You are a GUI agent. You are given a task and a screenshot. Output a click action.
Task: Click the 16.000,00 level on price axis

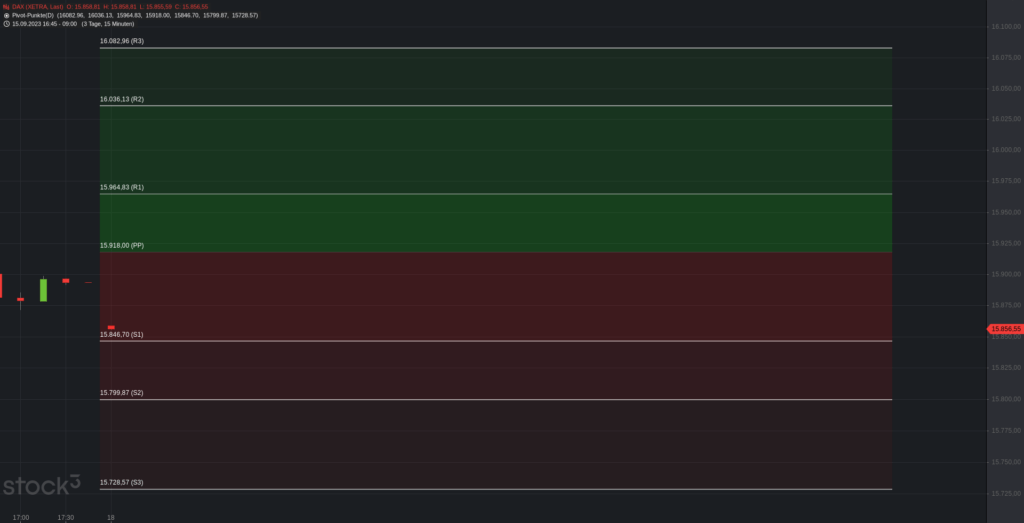tap(1006, 150)
